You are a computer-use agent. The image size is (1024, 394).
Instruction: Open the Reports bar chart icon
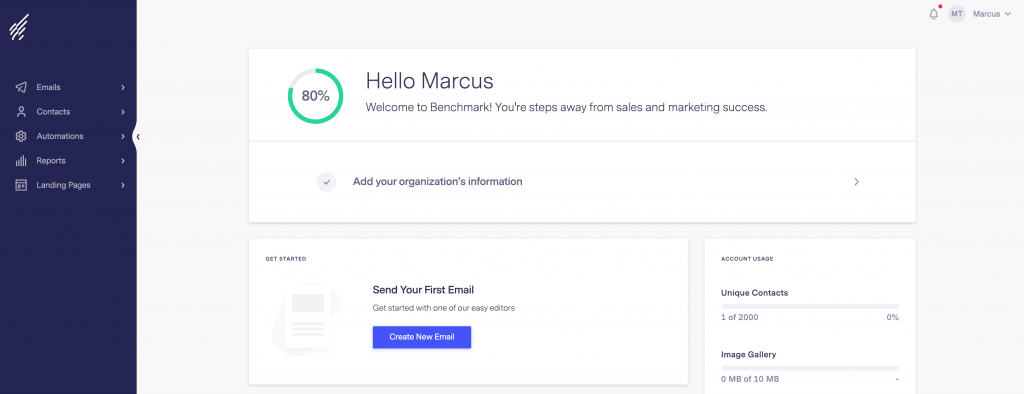[x=21, y=161]
